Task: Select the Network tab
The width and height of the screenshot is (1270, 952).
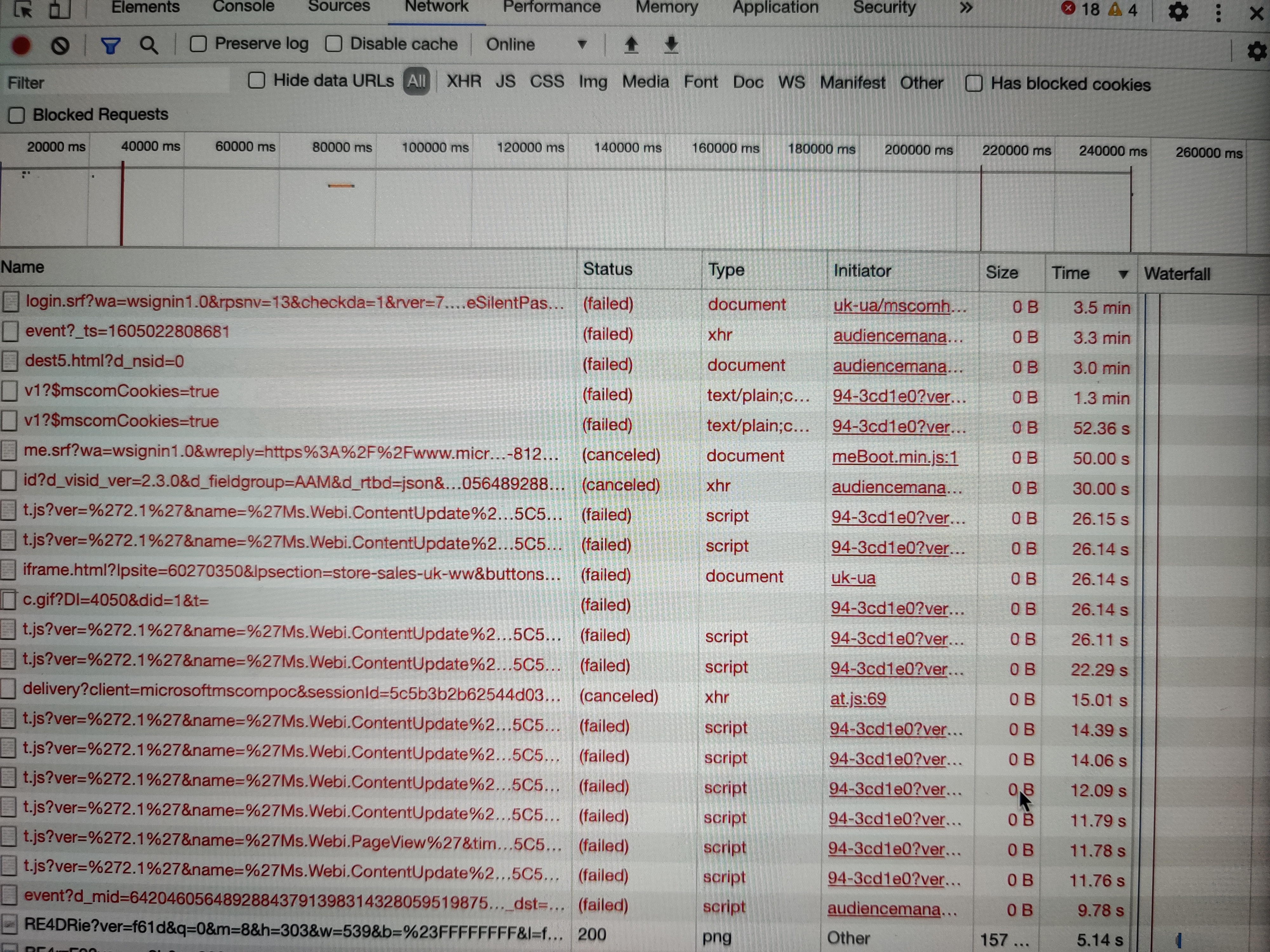Action: 436,7
